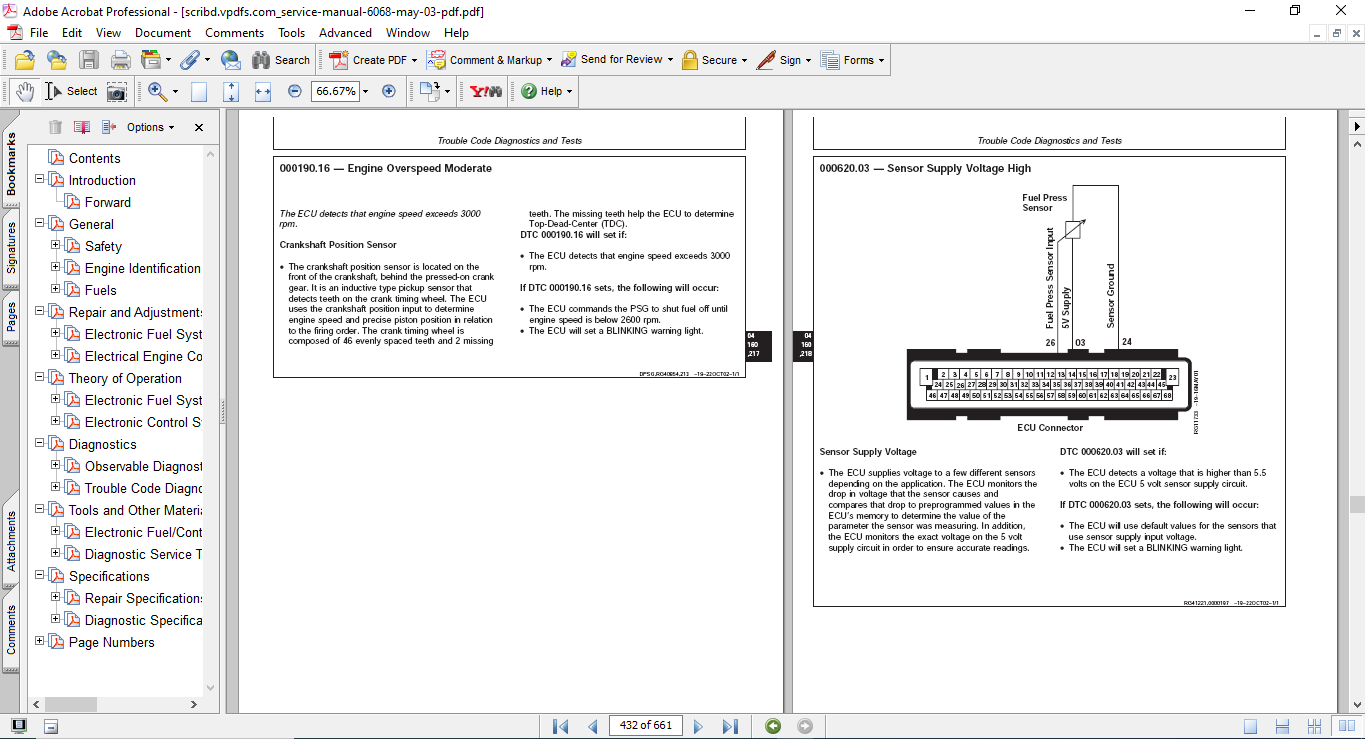Open the Document menu
This screenshot has width=1365, height=739.
pos(163,33)
